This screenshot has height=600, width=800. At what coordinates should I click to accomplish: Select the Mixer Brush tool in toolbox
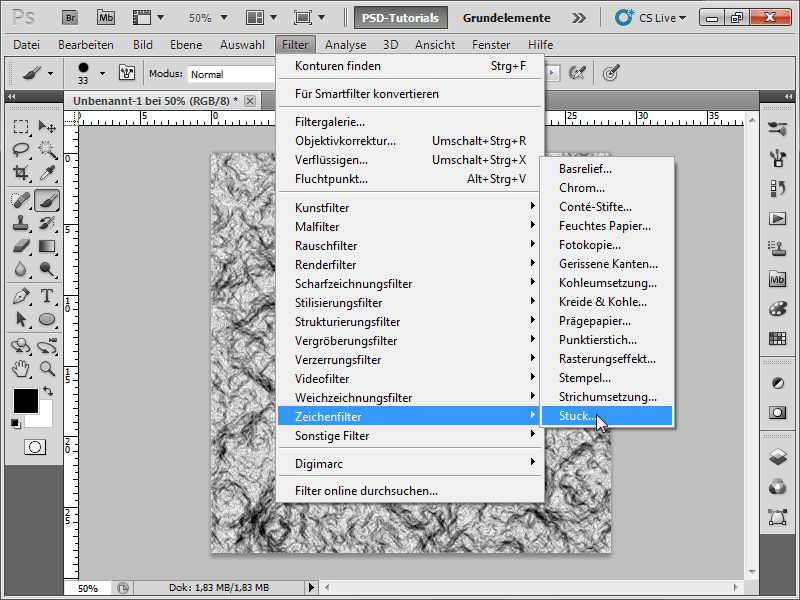(47, 200)
